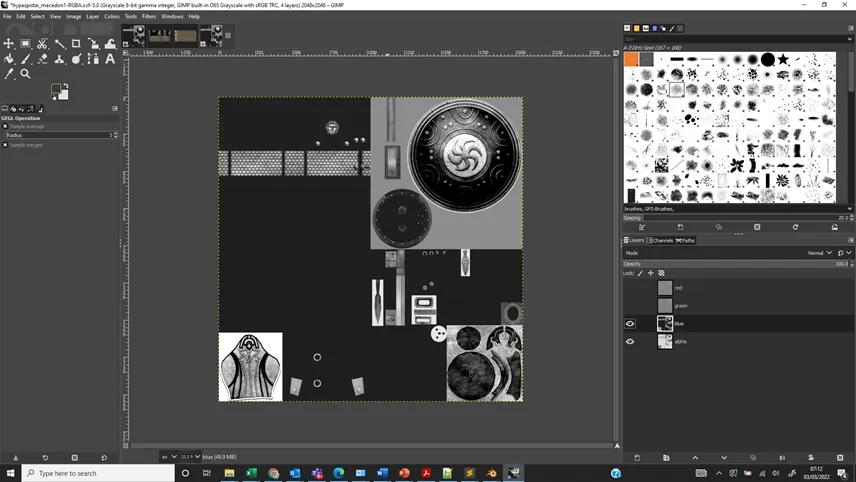Select the Rectangle Select tool
Viewport: 856px width, 482px height.
click(25, 43)
